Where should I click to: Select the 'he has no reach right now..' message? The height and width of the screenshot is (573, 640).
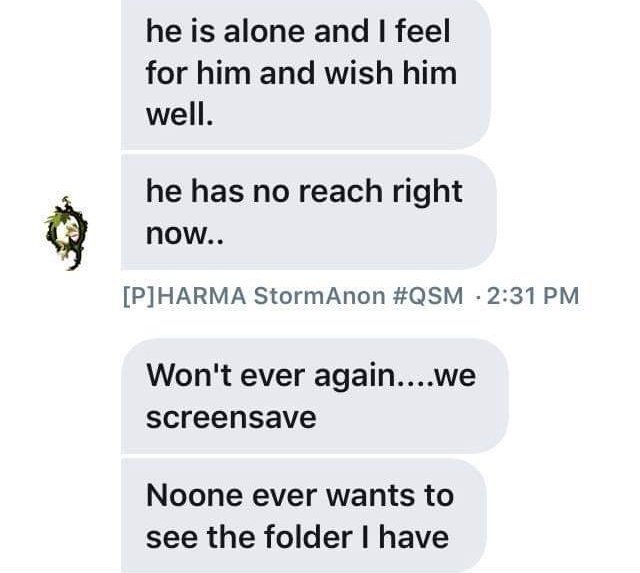pyautogui.click(x=309, y=213)
